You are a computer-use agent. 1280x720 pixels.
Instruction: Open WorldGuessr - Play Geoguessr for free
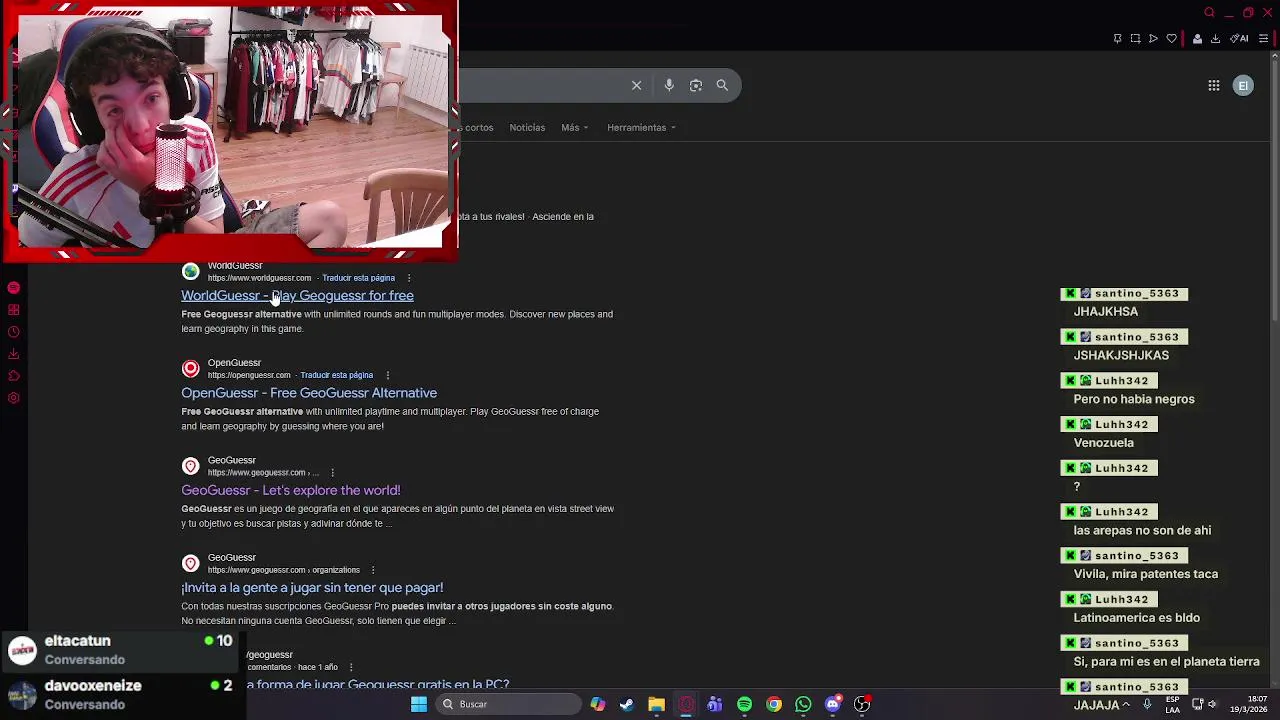point(297,295)
